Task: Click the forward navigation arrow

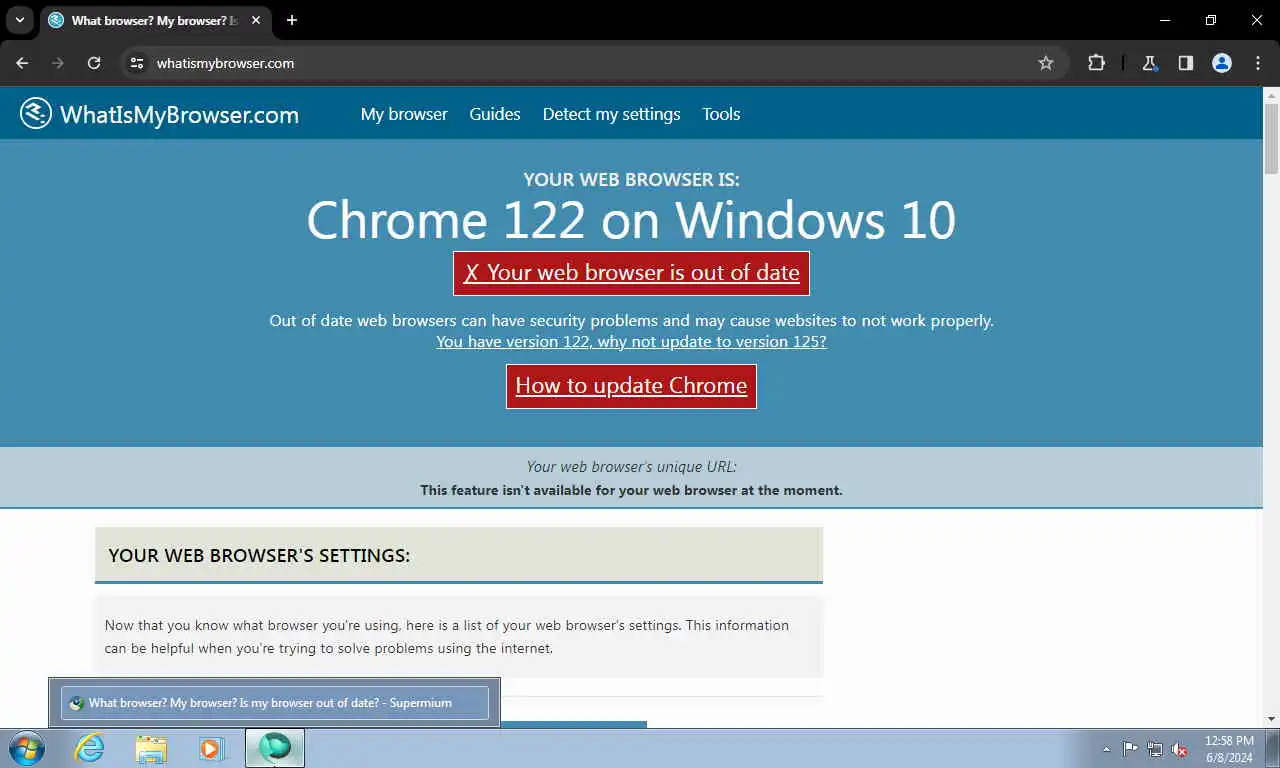Action: pos(58,63)
